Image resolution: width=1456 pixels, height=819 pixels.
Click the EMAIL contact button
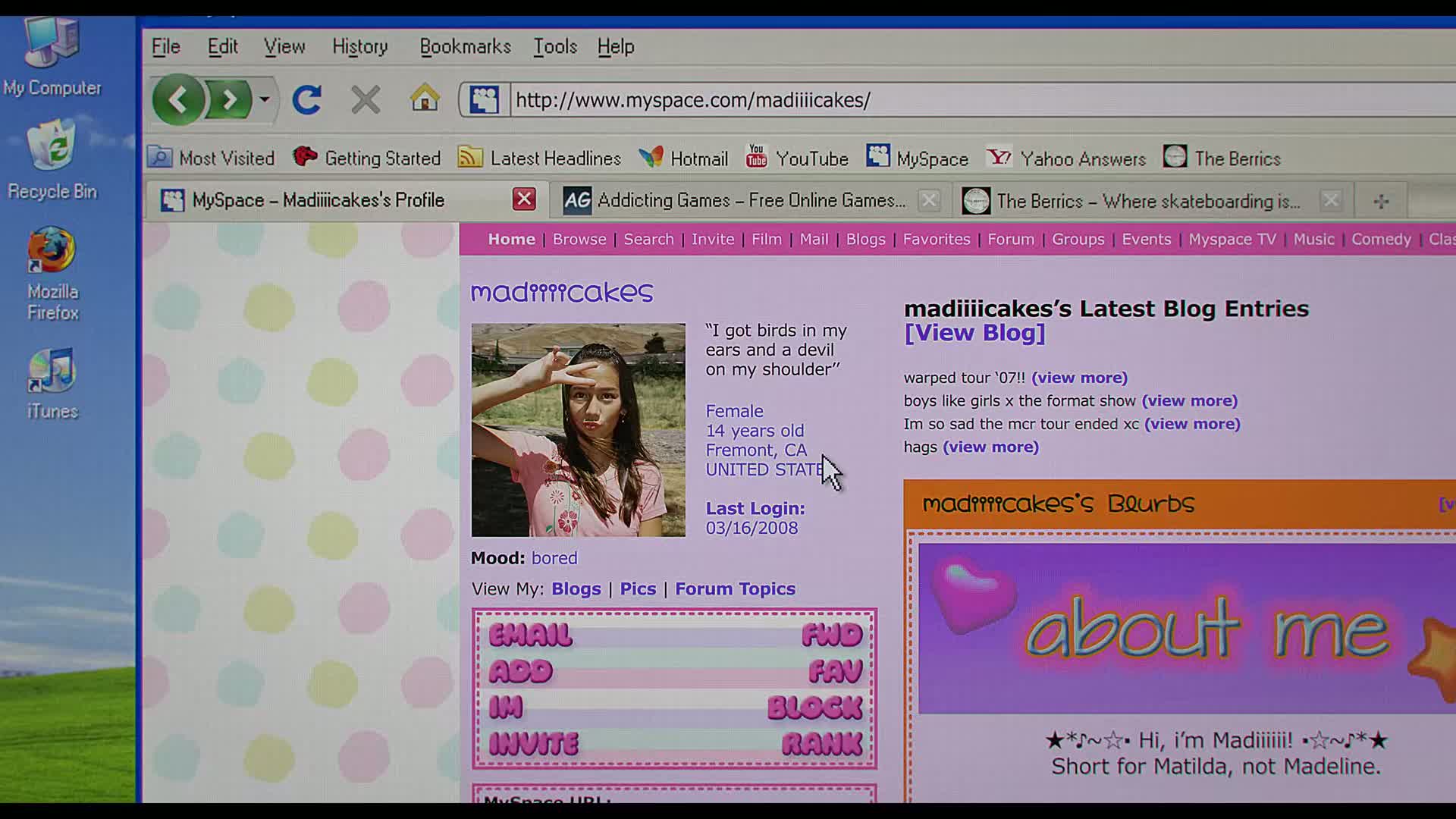[531, 635]
